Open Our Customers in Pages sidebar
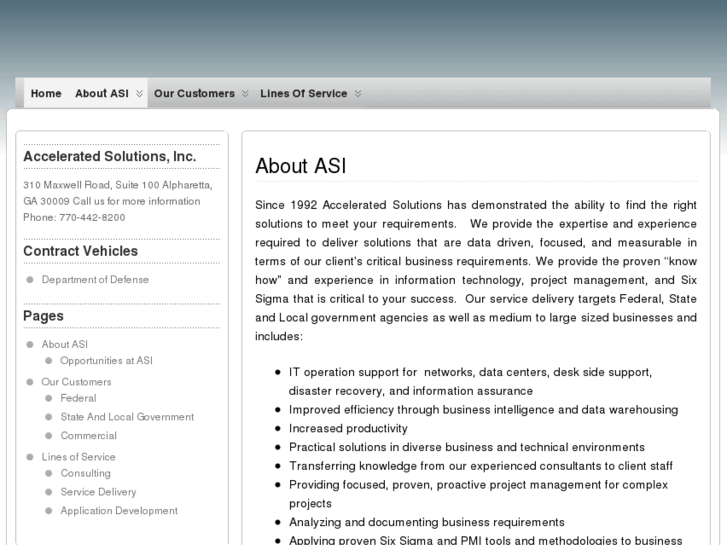This screenshot has width=727, height=545. pyautogui.click(x=77, y=382)
